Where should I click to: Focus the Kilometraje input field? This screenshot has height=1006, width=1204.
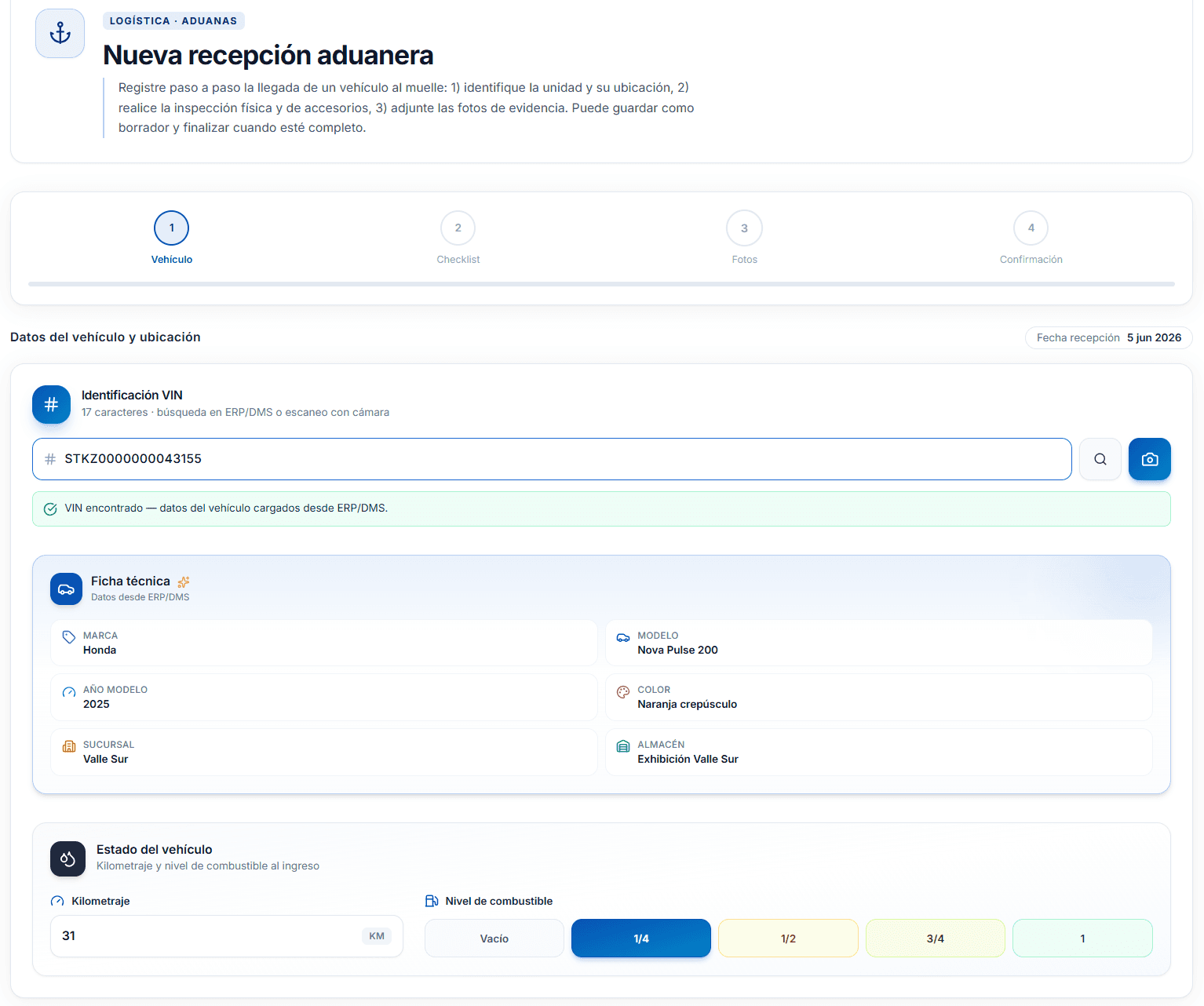point(227,936)
